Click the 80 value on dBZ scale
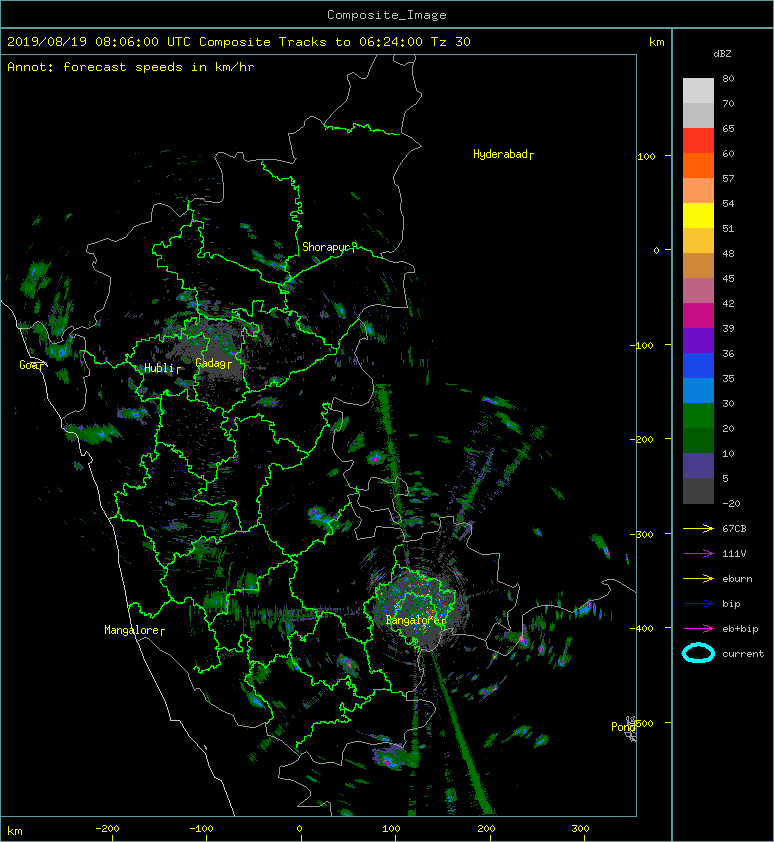 point(728,78)
